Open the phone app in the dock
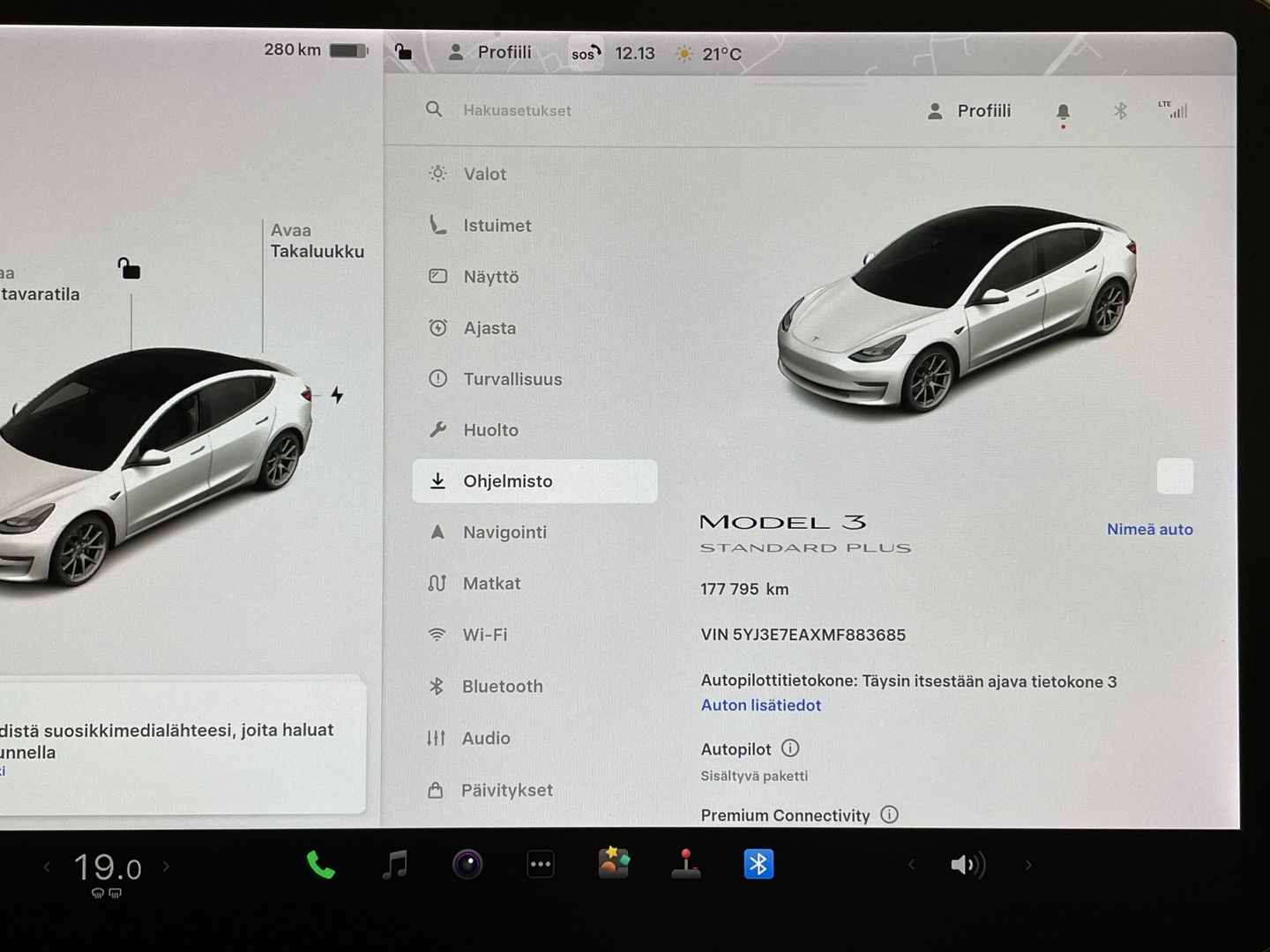The height and width of the screenshot is (952, 1270). pos(320,865)
